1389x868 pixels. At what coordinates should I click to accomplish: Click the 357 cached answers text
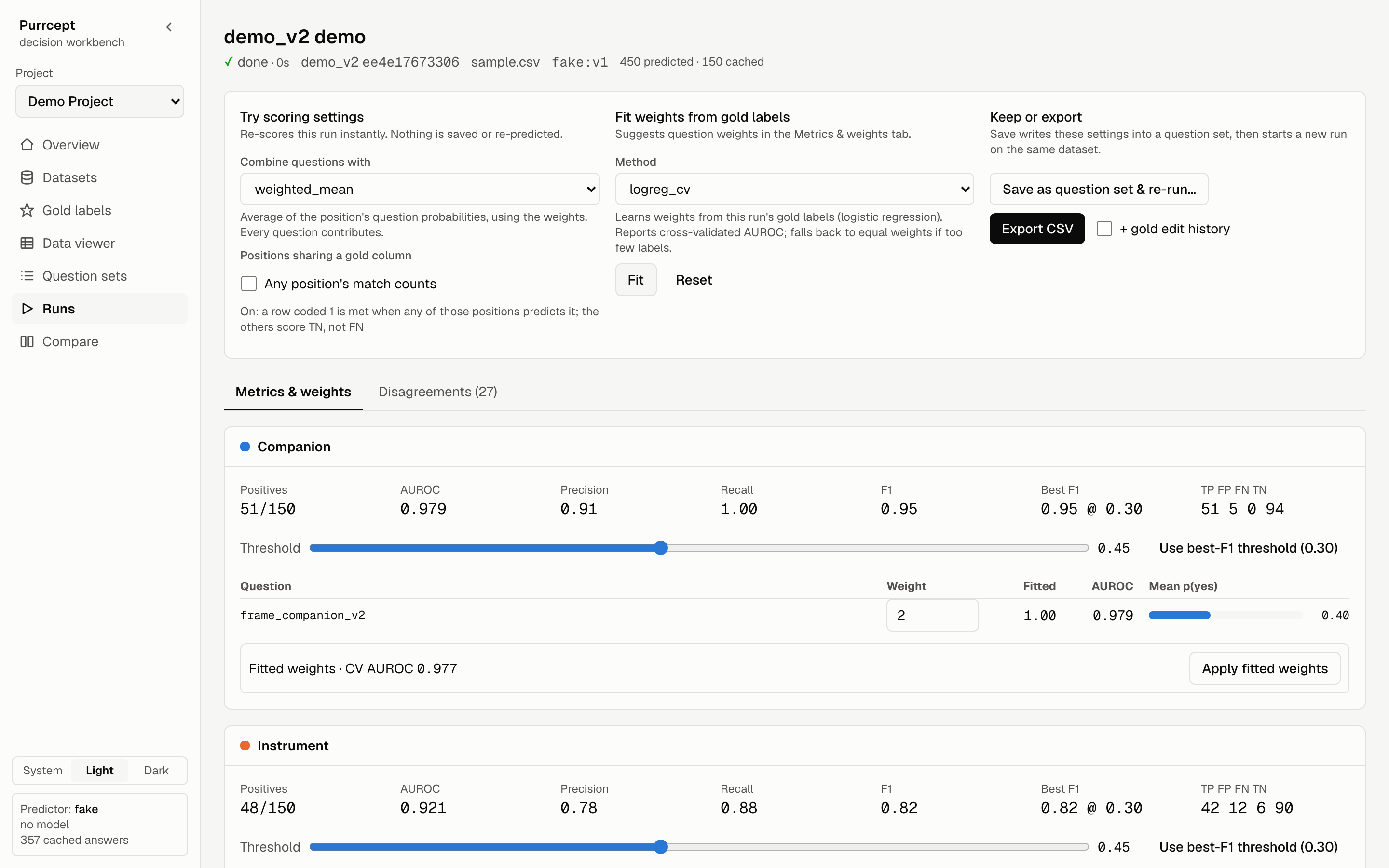[75, 840]
